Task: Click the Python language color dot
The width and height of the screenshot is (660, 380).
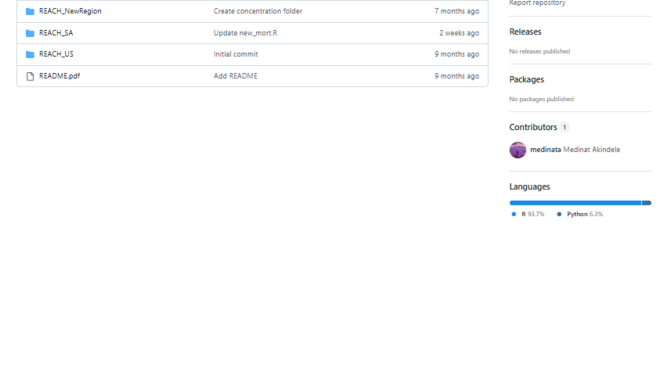Action: 559,214
